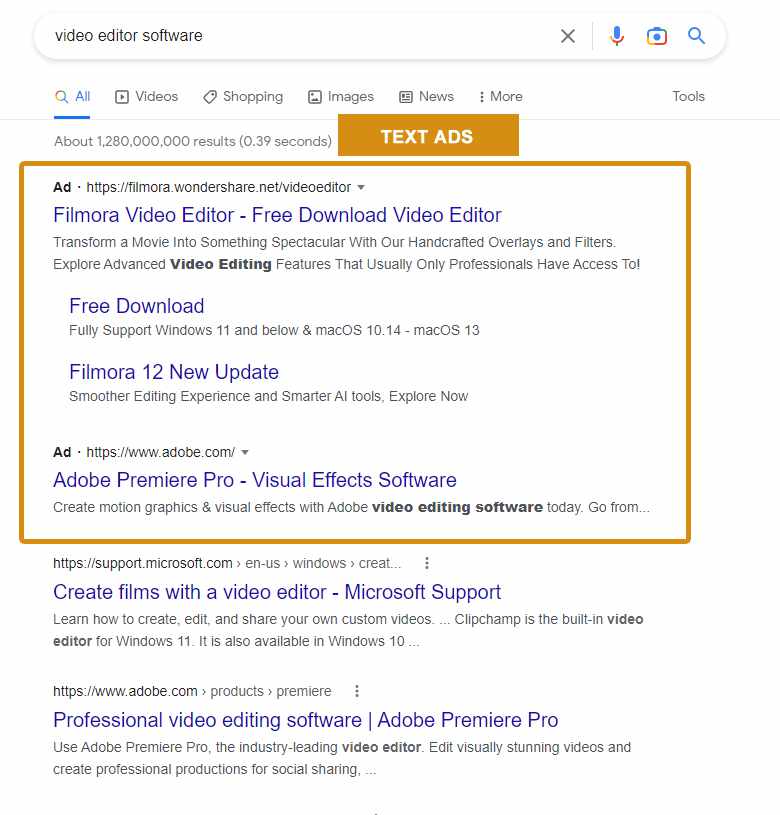
Task: Click the blue magnifier search button
Action: 696,36
